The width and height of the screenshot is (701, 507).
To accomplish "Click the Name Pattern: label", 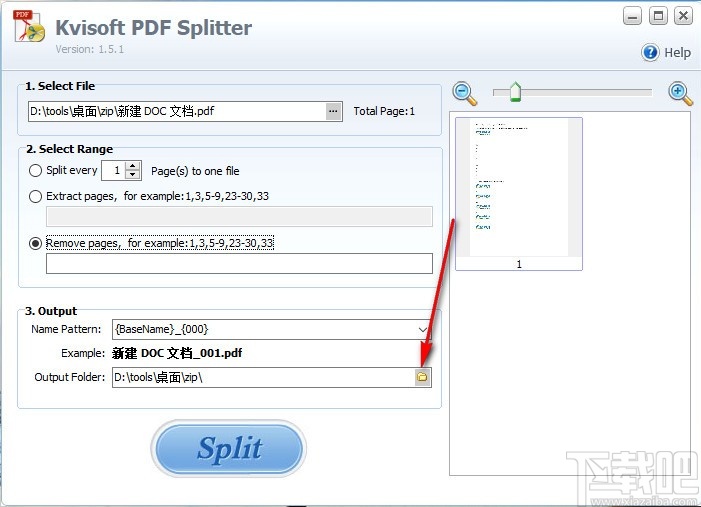I will click(66, 330).
